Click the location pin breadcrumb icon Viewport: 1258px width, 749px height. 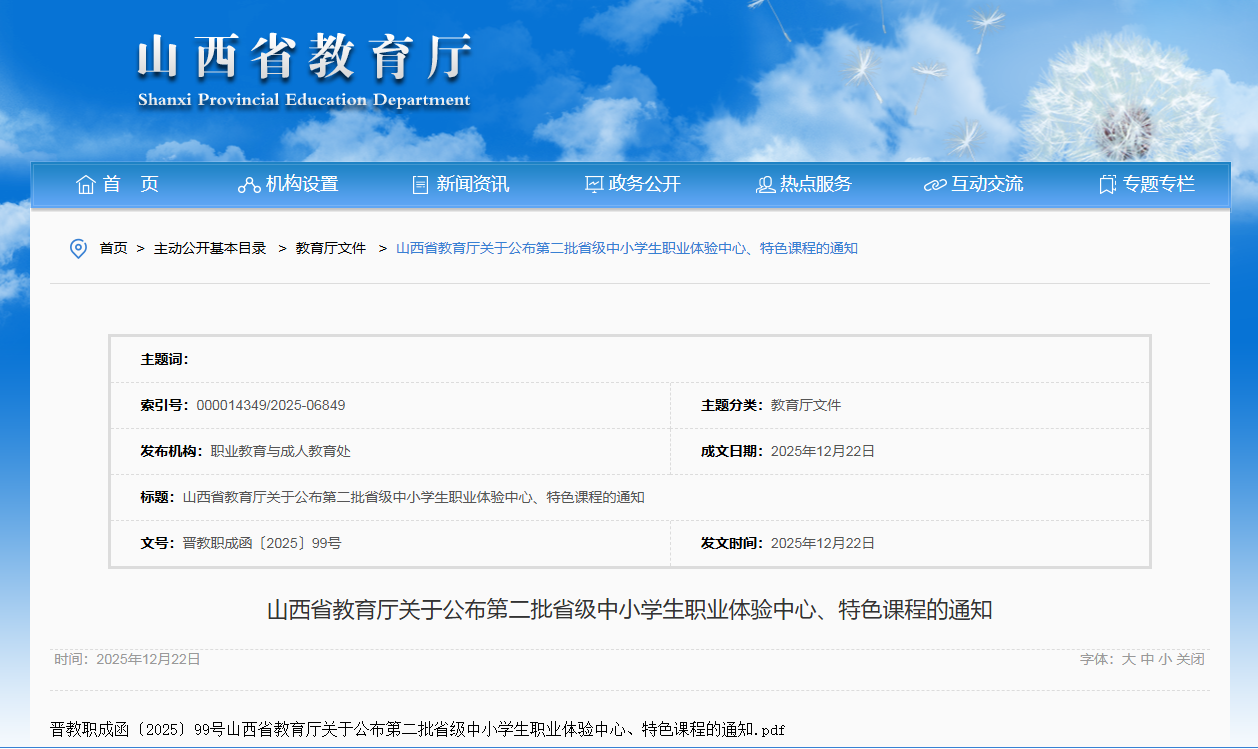tap(78, 248)
